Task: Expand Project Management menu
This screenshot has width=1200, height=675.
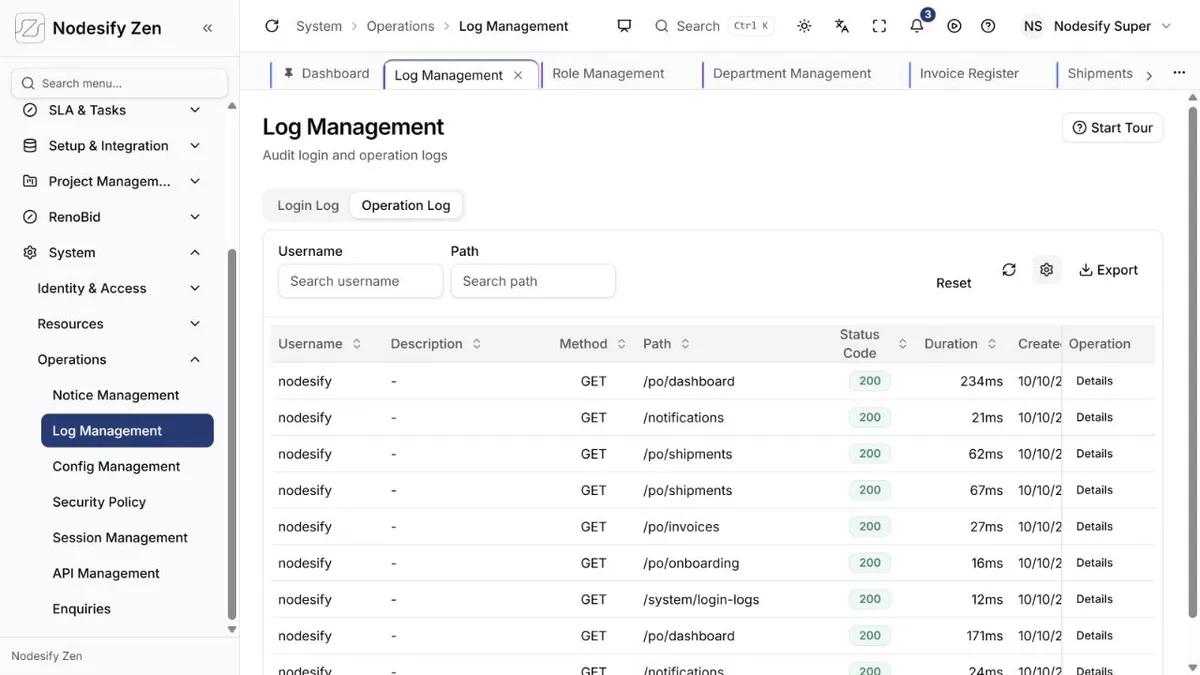Action: (x=195, y=181)
